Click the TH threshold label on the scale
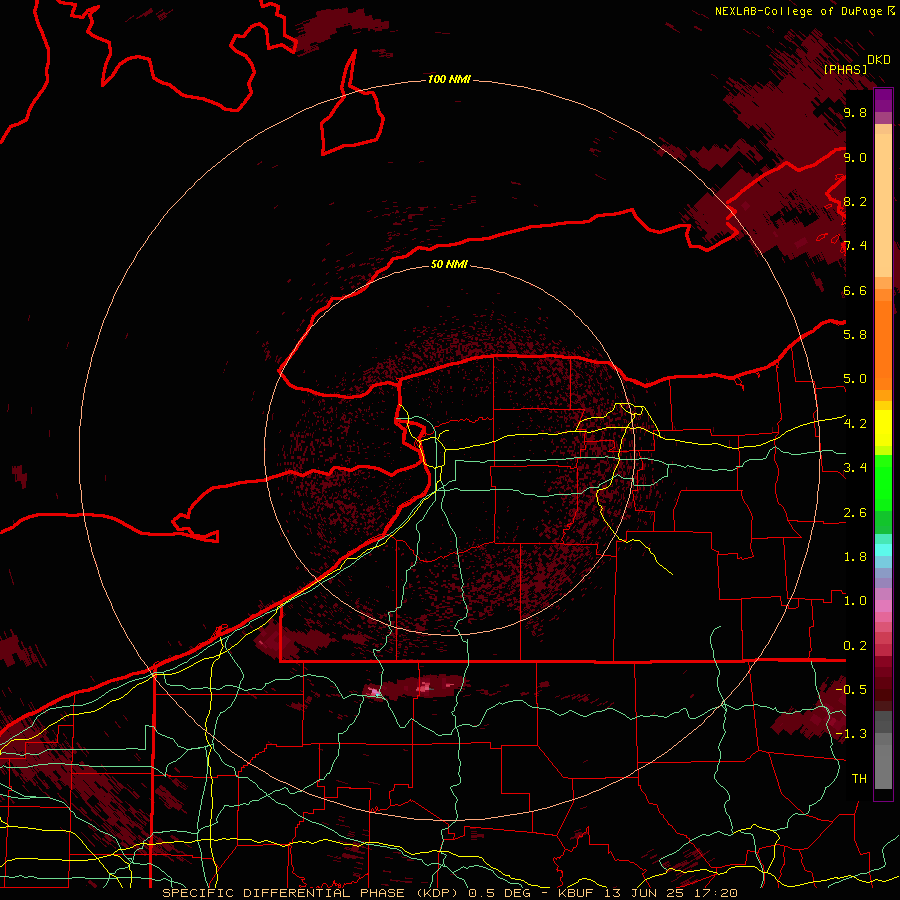Image resolution: width=900 pixels, height=900 pixels. [859, 779]
